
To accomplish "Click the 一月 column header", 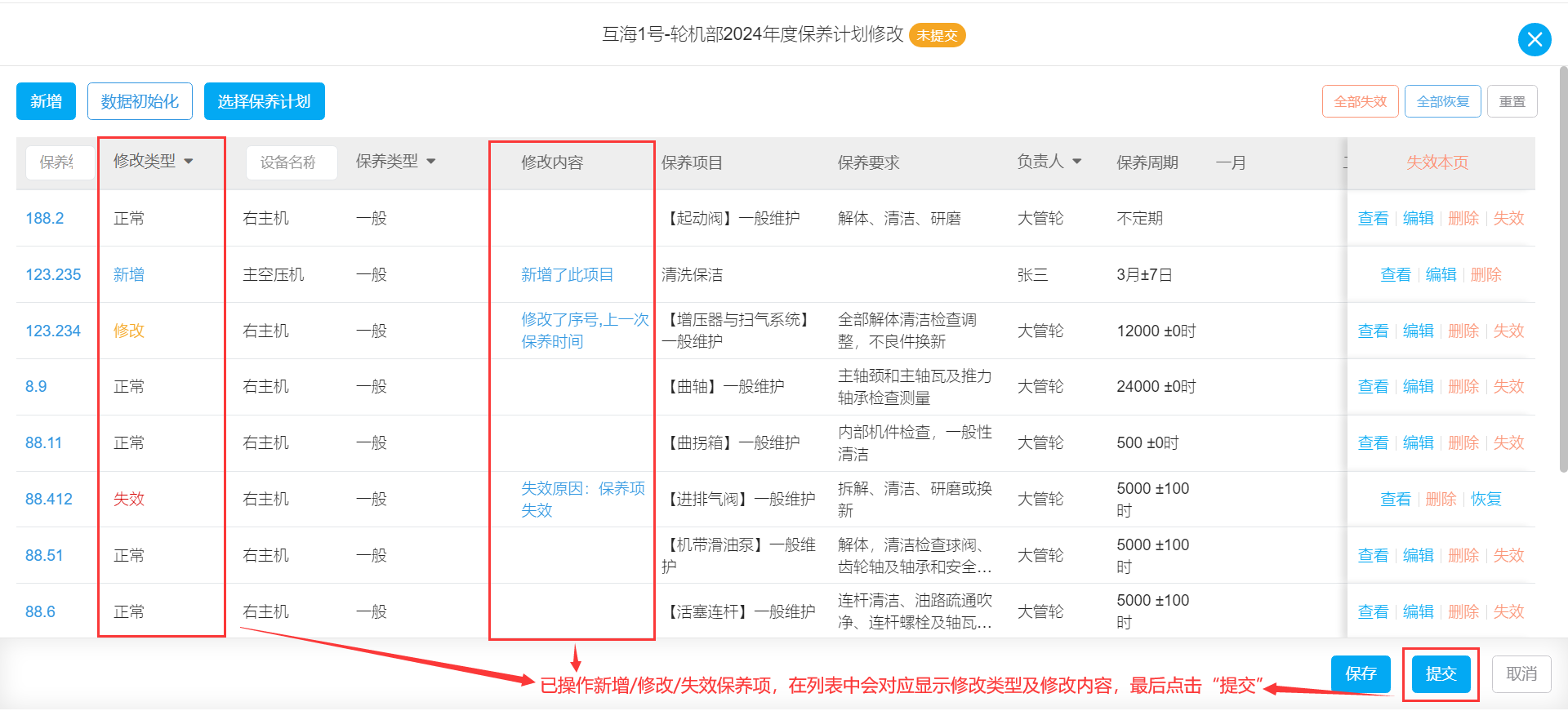I will coord(1230,162).
